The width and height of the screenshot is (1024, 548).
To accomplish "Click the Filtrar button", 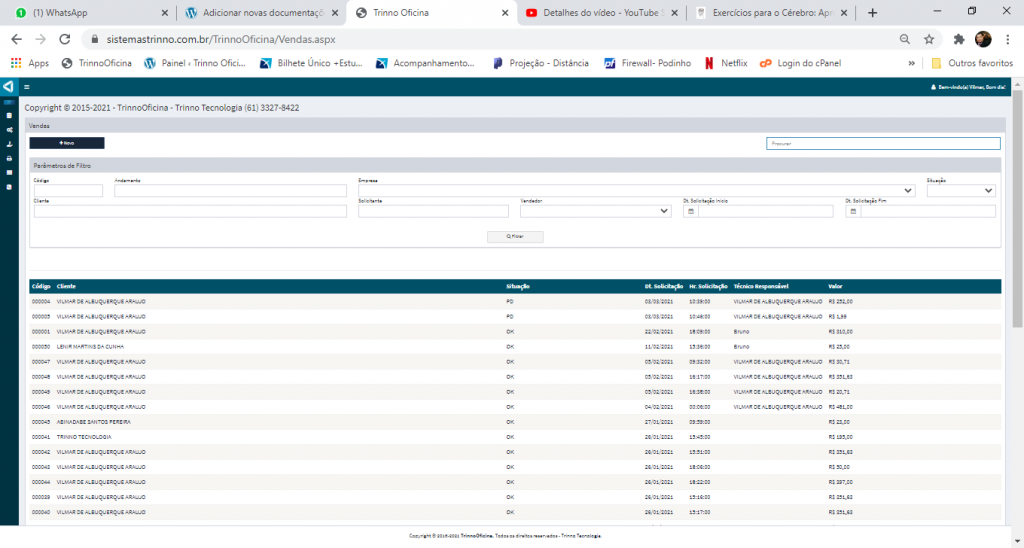I will 515,237.
